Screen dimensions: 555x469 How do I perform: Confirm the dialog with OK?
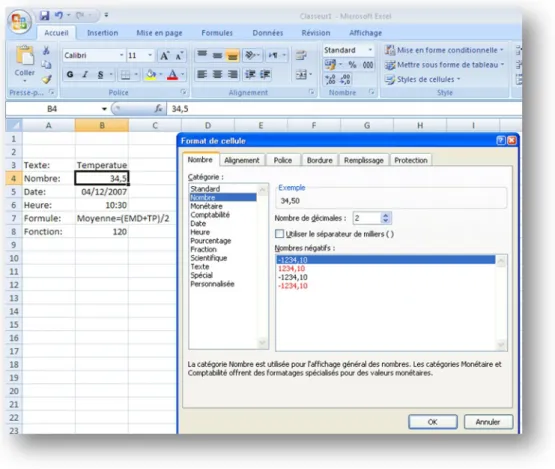pyautogui.click(x=433, y=422)
